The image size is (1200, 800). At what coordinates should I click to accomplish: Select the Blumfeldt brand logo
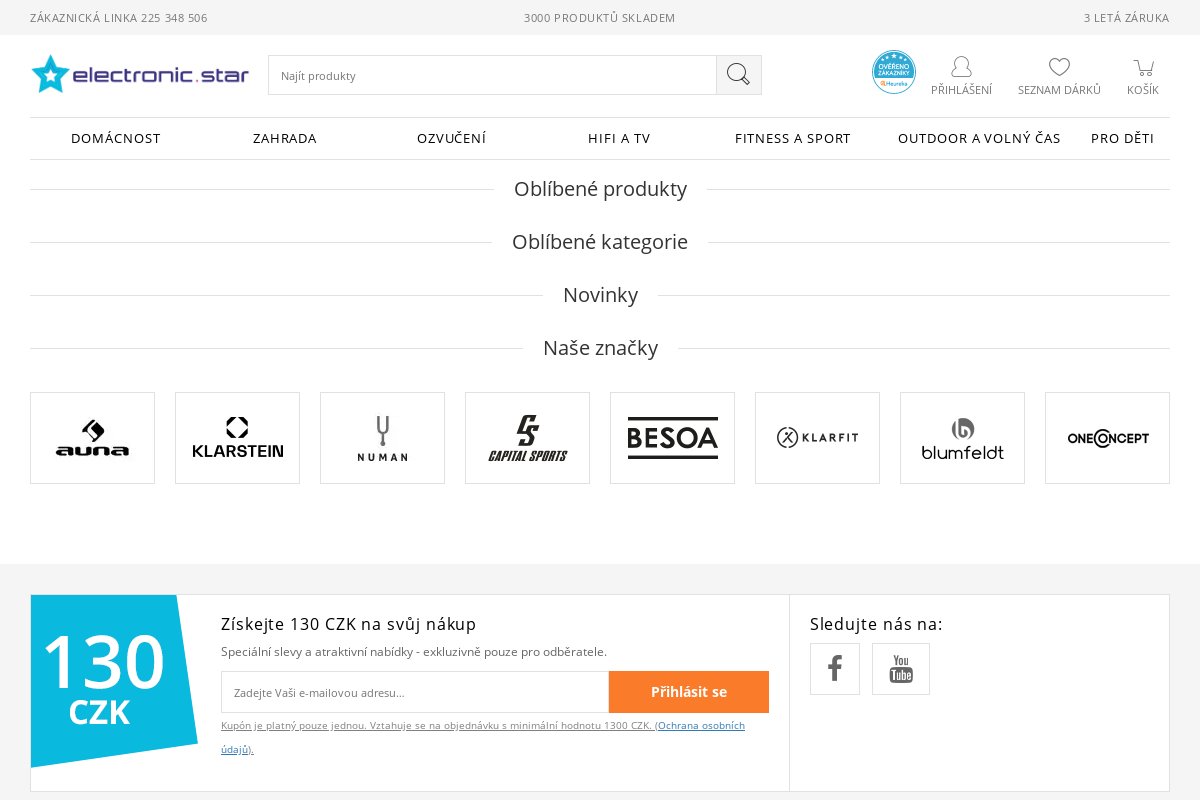[x=962, y=438]
